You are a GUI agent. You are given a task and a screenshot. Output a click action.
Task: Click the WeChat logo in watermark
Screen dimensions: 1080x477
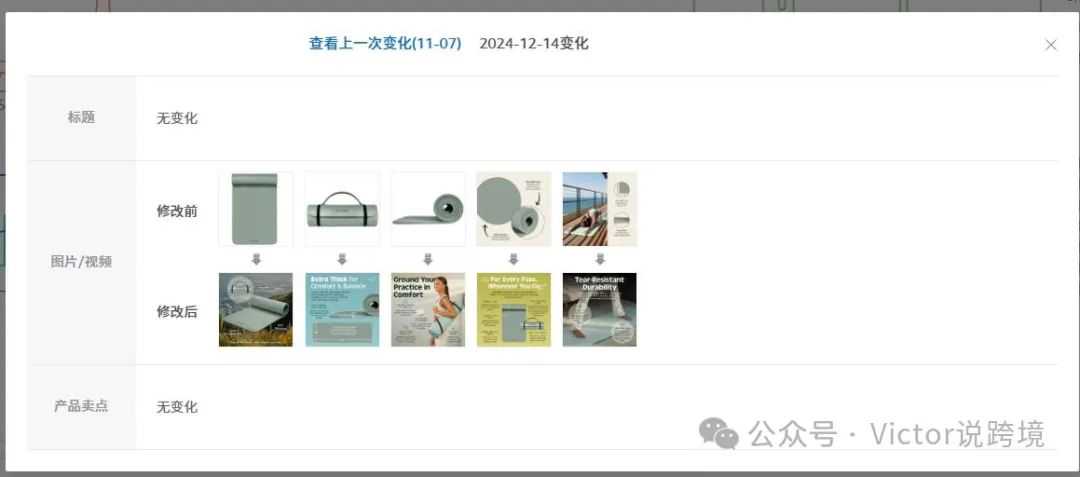(x=718, y=434)
